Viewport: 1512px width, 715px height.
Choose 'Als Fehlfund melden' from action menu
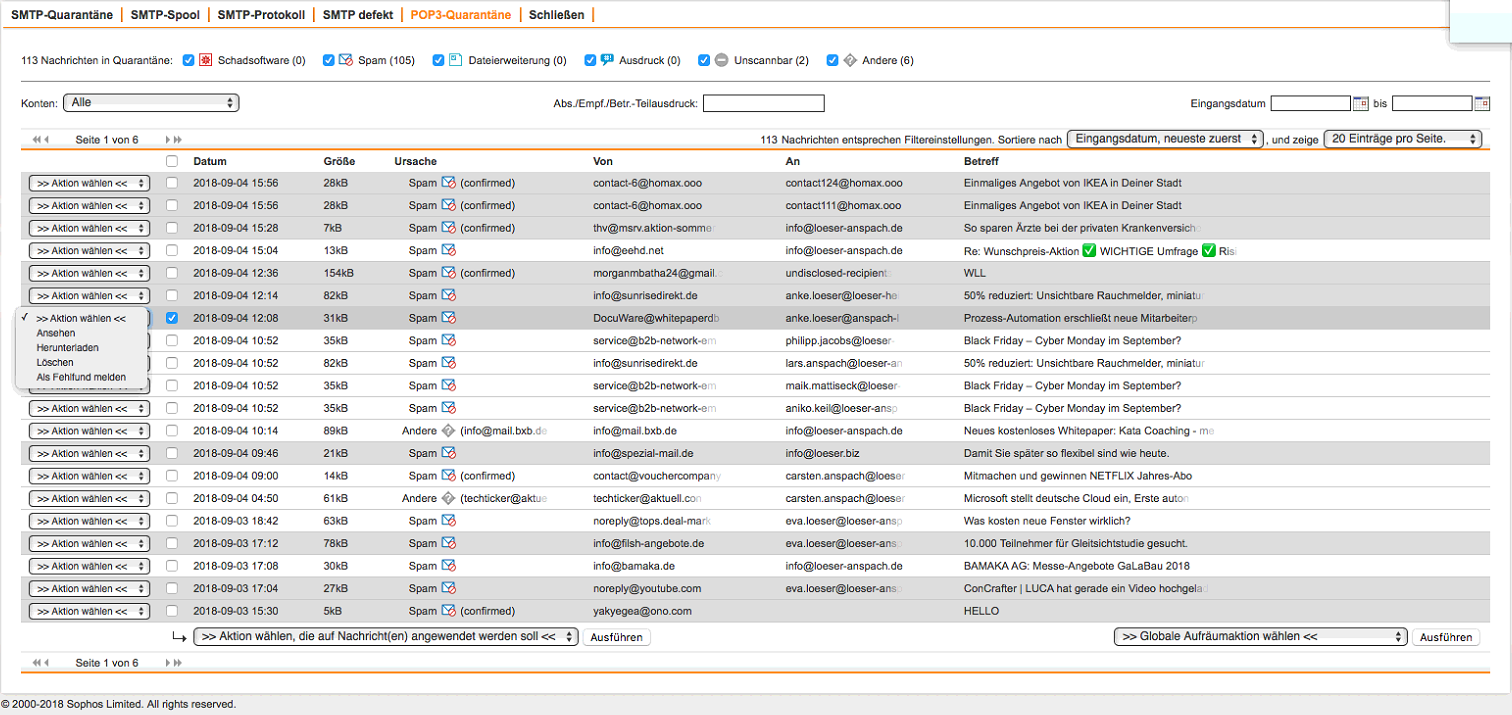click(x=81, y=376)
